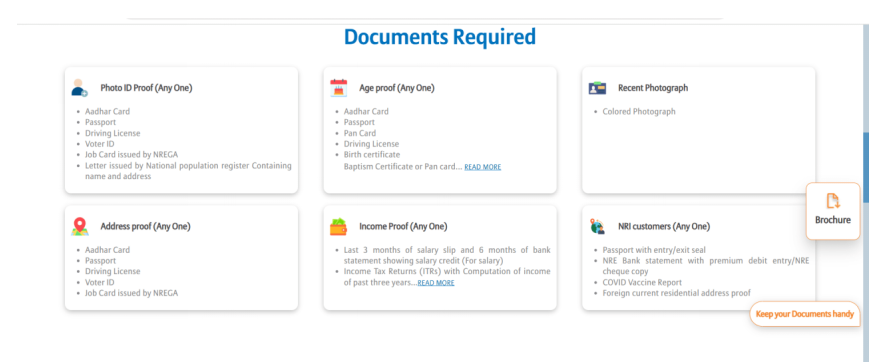Click Driving License in Photo ID Proof list
This screenshot has height=363, width=876.
click(112, 133)
